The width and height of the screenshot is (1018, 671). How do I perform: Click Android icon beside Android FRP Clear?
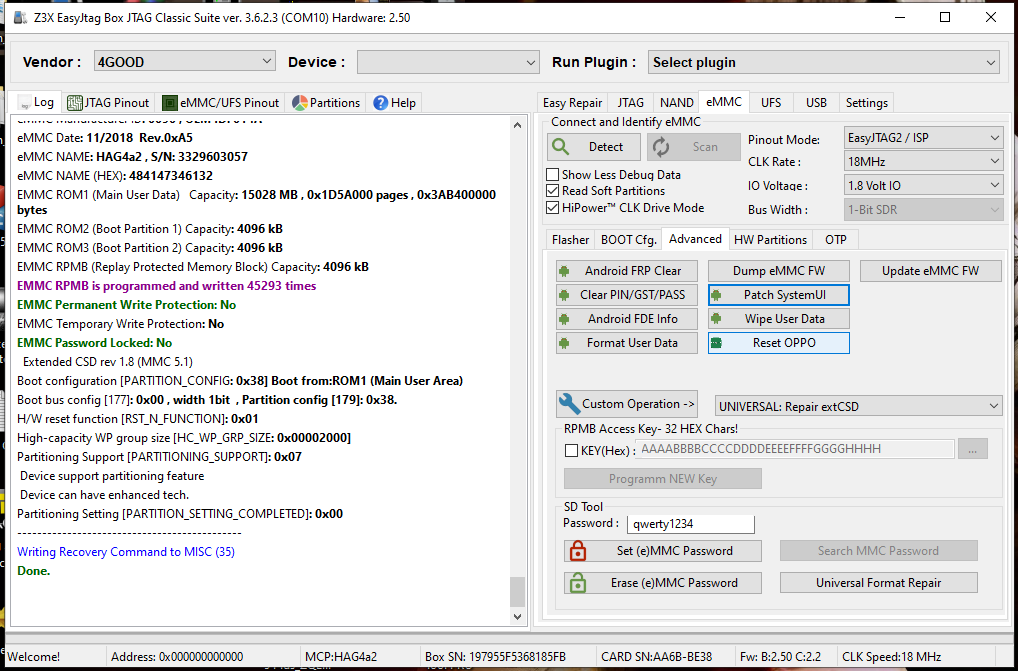coord(564,271)
